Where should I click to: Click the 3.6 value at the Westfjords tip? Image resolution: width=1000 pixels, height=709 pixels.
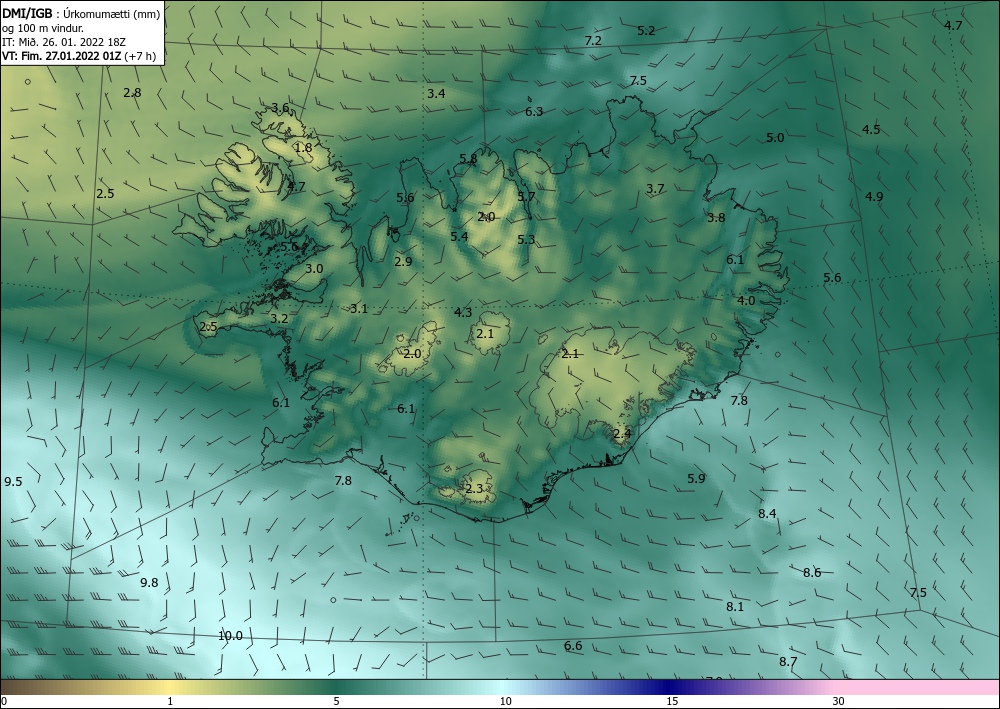[x=280, y=108]
